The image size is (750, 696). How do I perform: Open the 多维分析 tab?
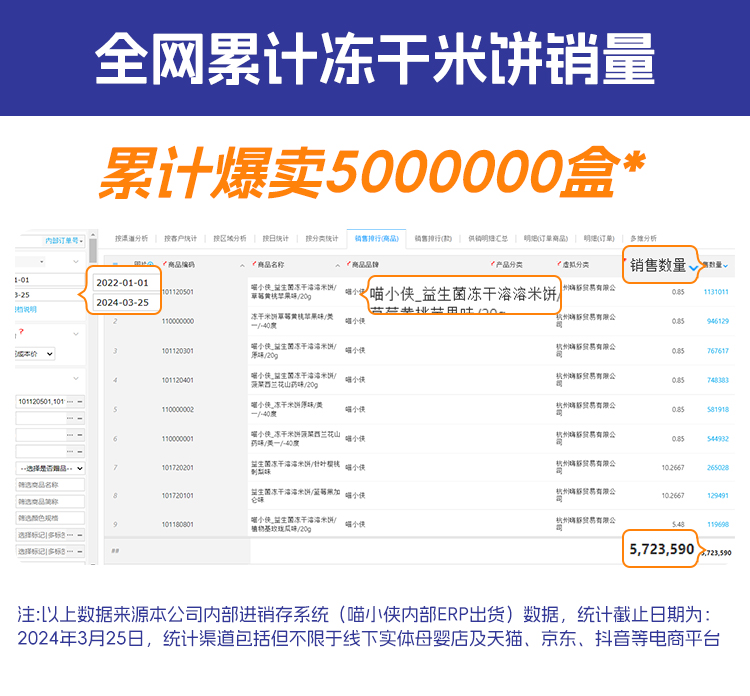pyautogui.click(x=643, y=238)
